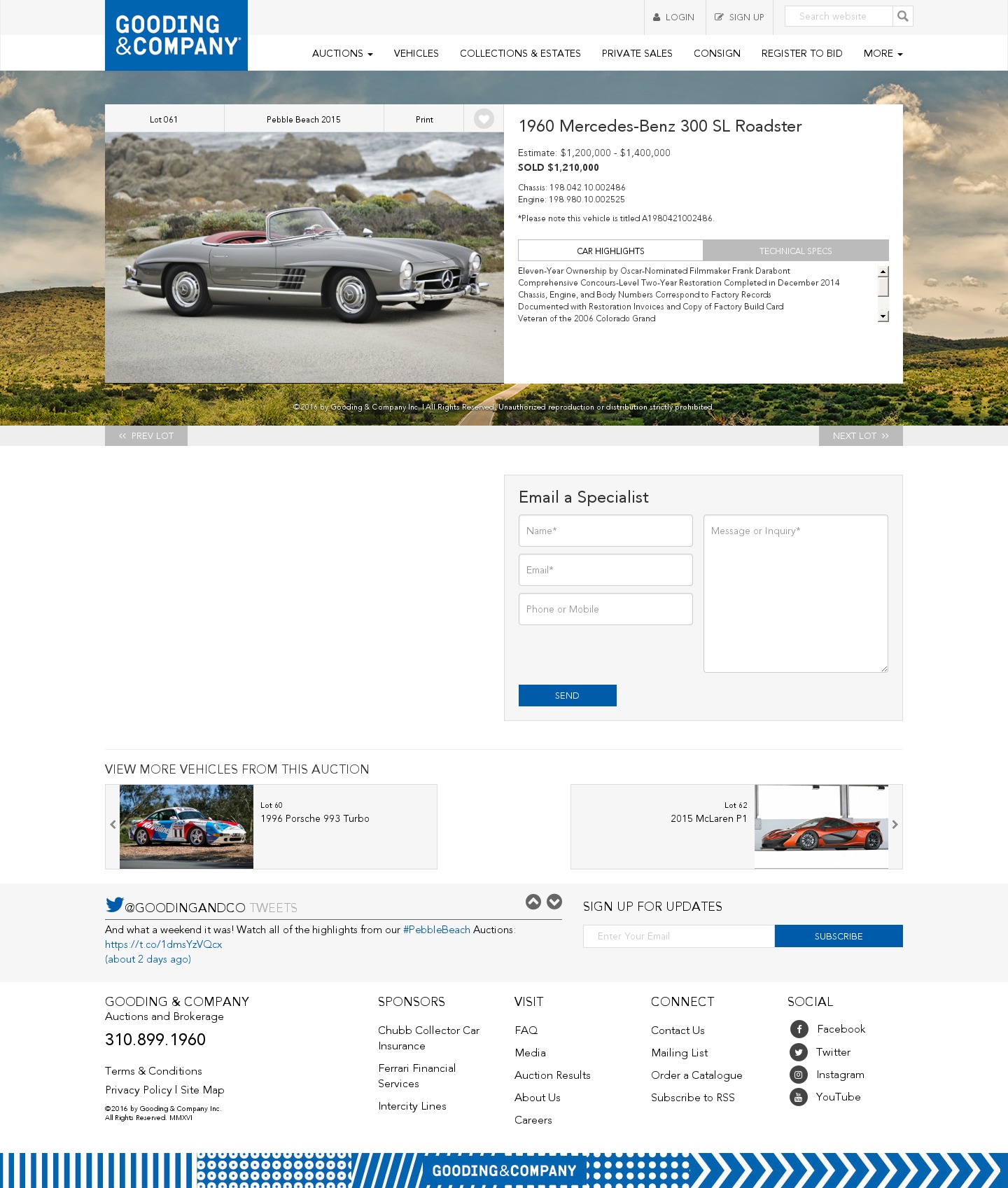Image resolution: width=1008 pixels, height=1188 pixels.
Task: Click the Sign Up button
Action: [739, 18]
